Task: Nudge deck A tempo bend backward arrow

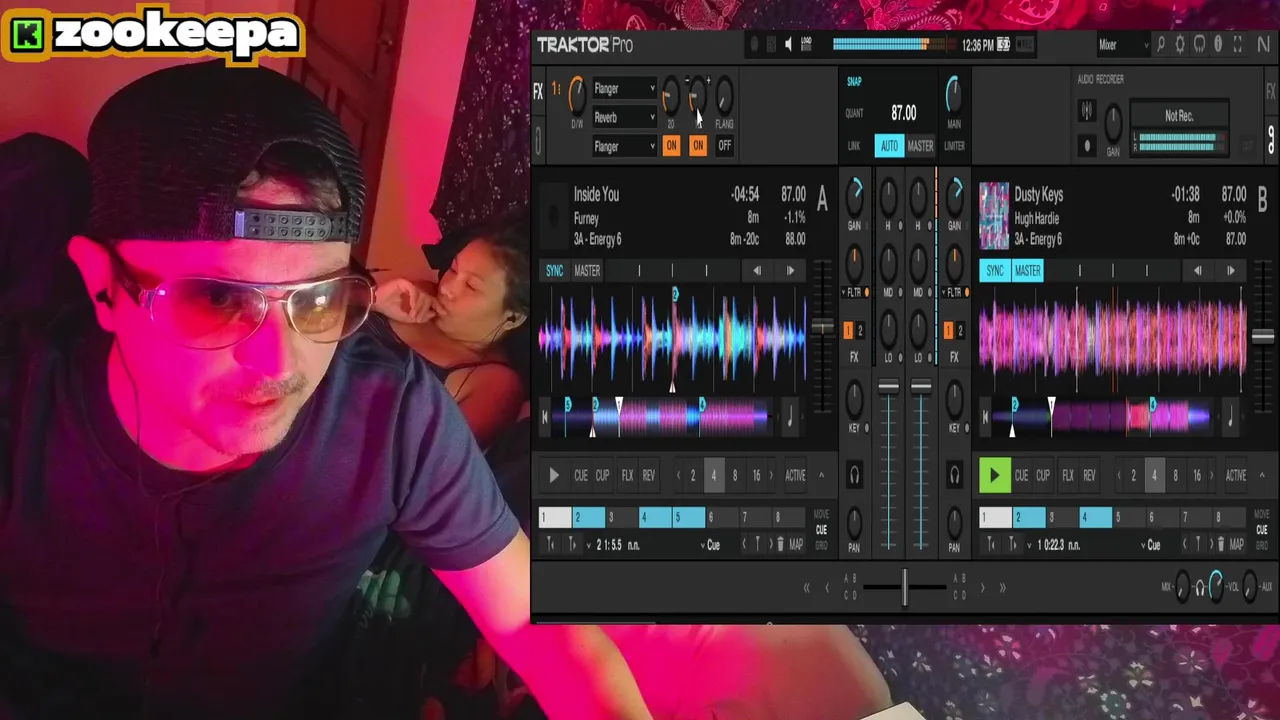Action: click(x=757, y=271)
